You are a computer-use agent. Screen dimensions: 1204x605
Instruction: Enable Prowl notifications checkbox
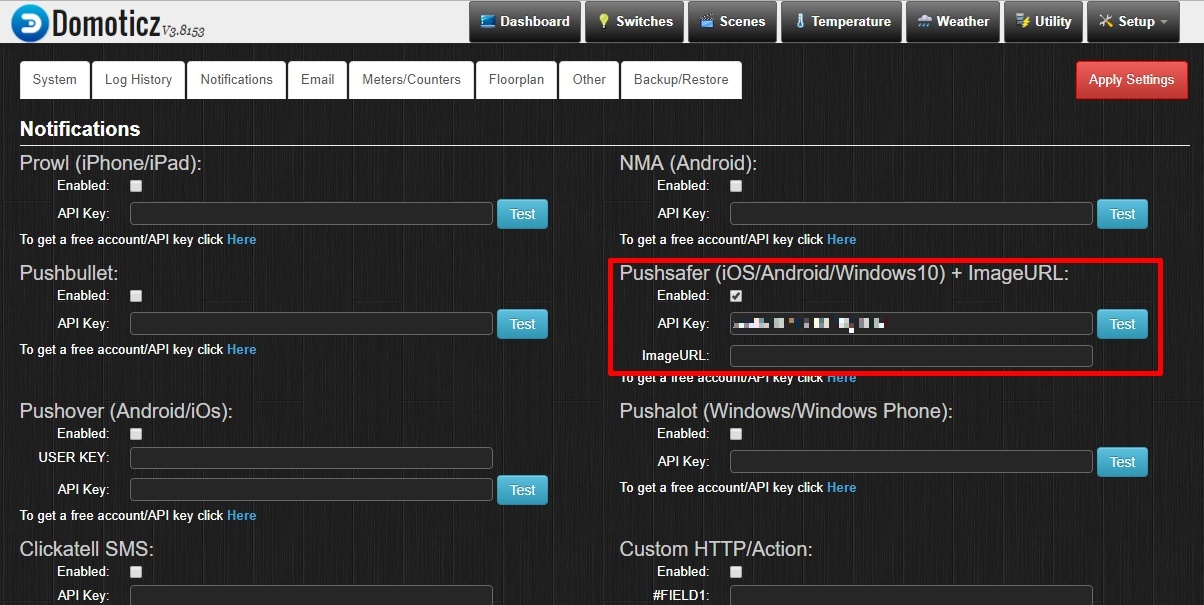pyautogui.click(x=136, y=186)
